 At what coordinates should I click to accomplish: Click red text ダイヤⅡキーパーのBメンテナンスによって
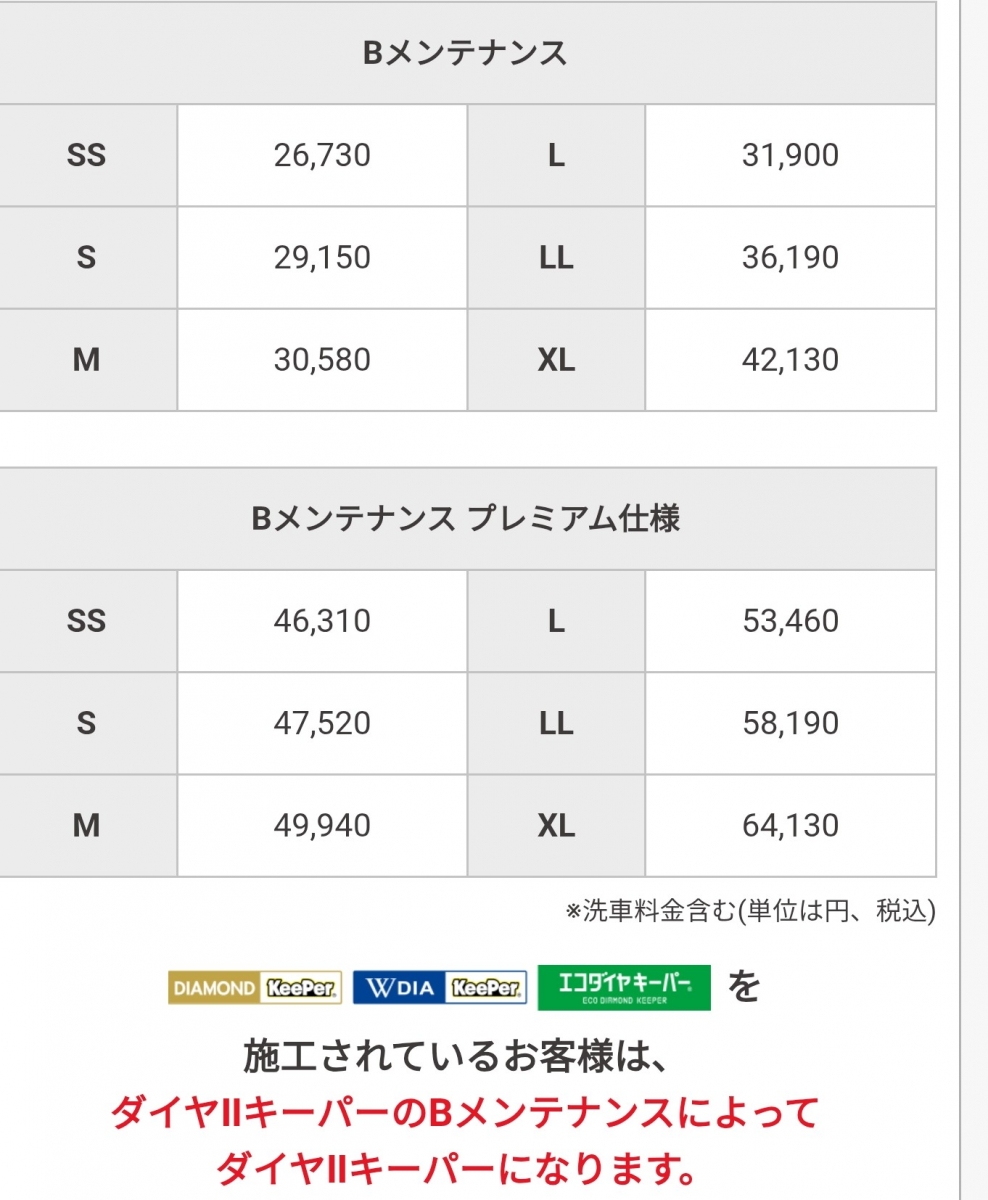click(x=465, y=1112)
